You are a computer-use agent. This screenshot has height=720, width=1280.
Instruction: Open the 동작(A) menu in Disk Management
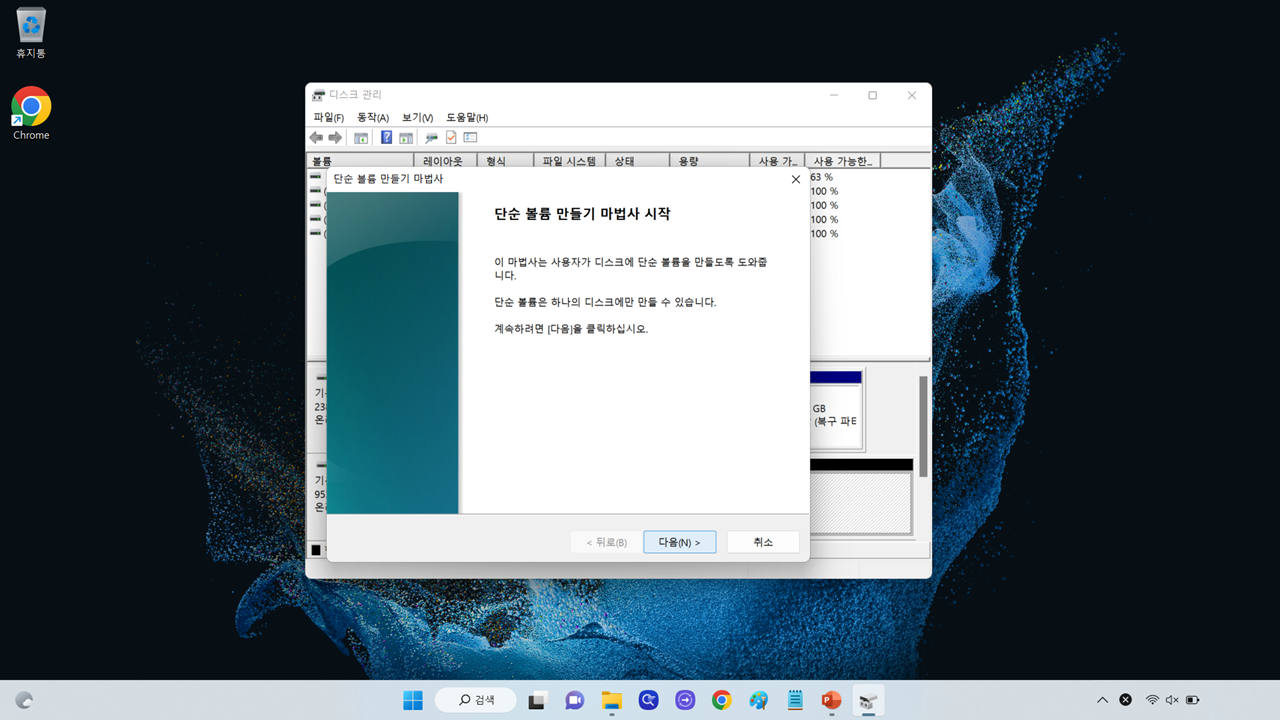[371, 117]
